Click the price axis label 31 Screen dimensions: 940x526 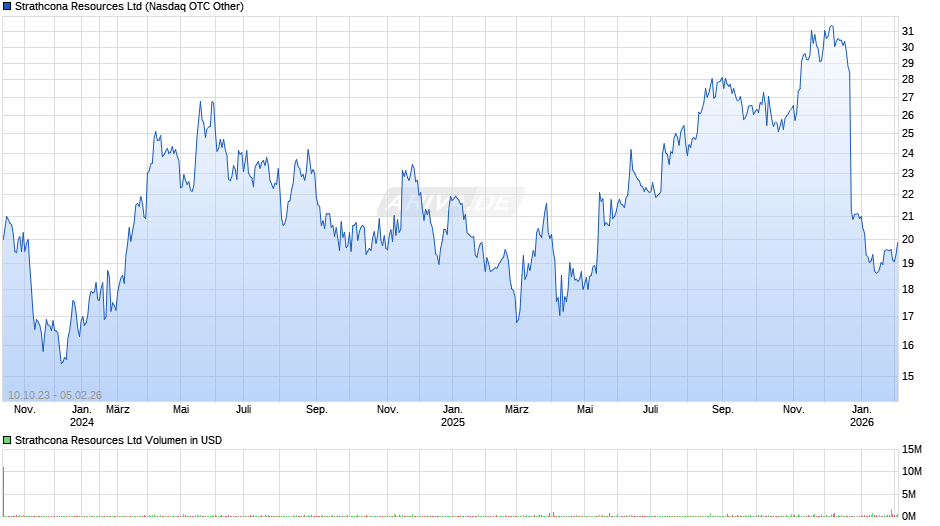(908, 31)
